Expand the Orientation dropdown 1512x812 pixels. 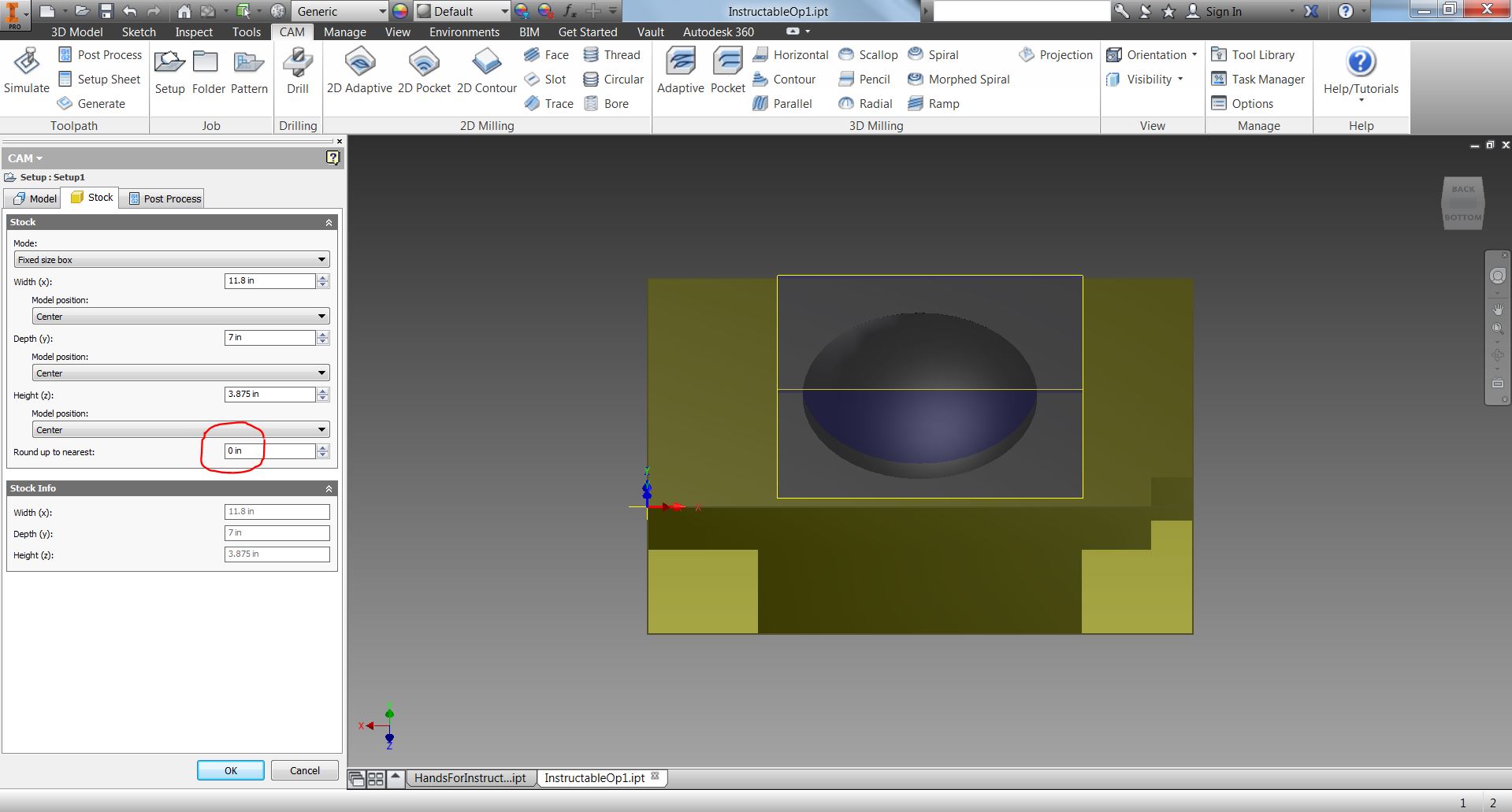(x=1151, y=55)
